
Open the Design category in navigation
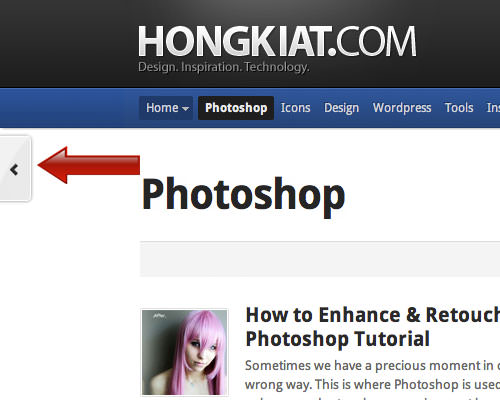click(x=341, y=108)
